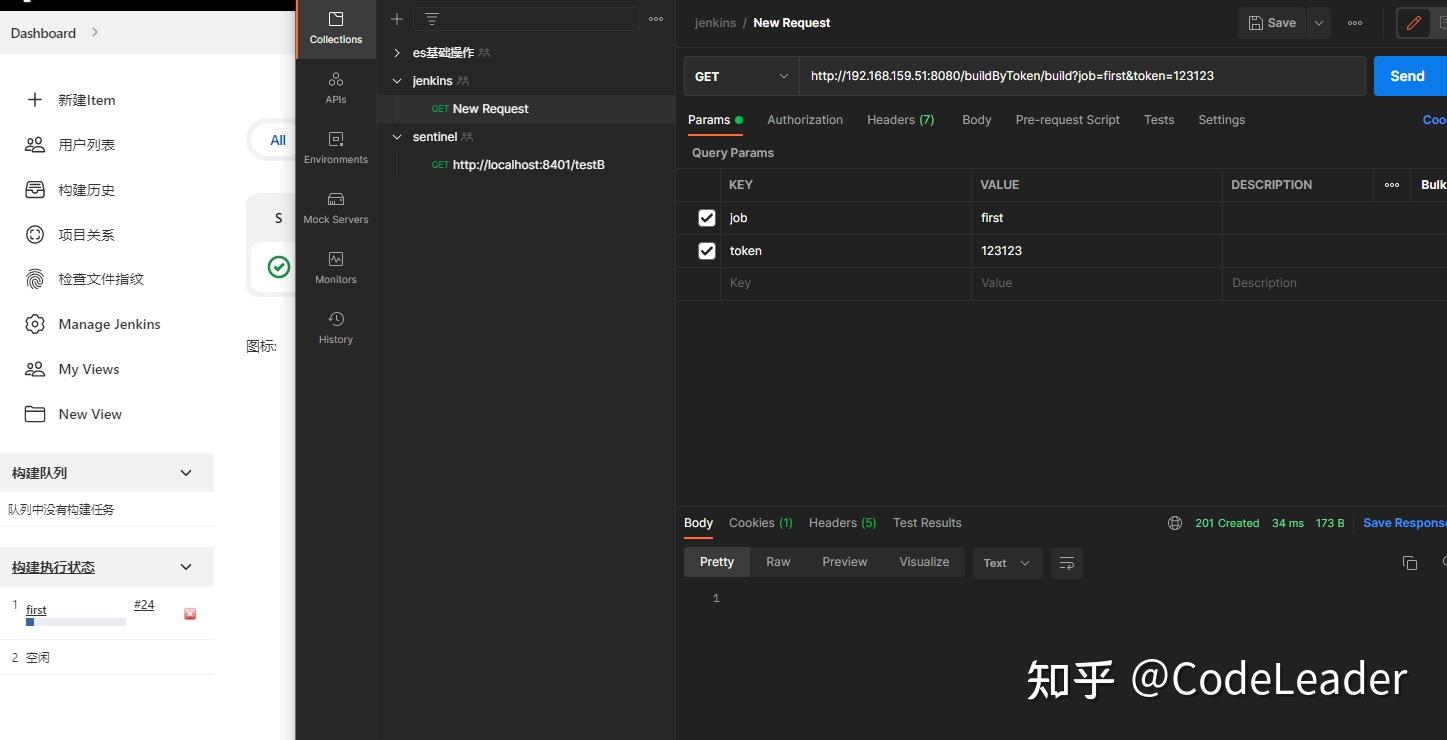1447x740 pixels.
Task: Expand the es基础操作 collection
Action: (x=396, y=52)
